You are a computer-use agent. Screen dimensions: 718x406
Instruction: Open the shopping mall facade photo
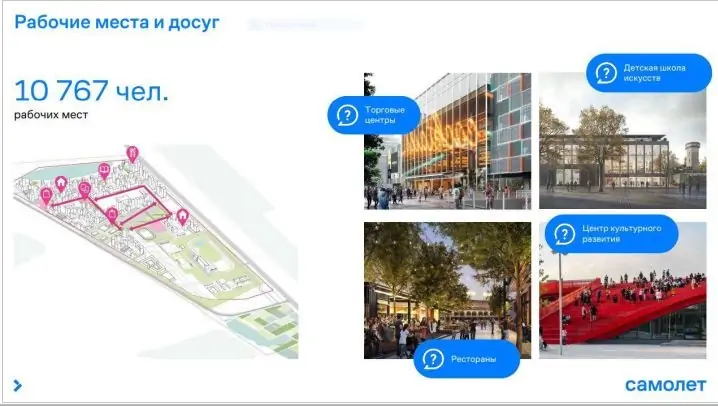[x=460, y=150]
